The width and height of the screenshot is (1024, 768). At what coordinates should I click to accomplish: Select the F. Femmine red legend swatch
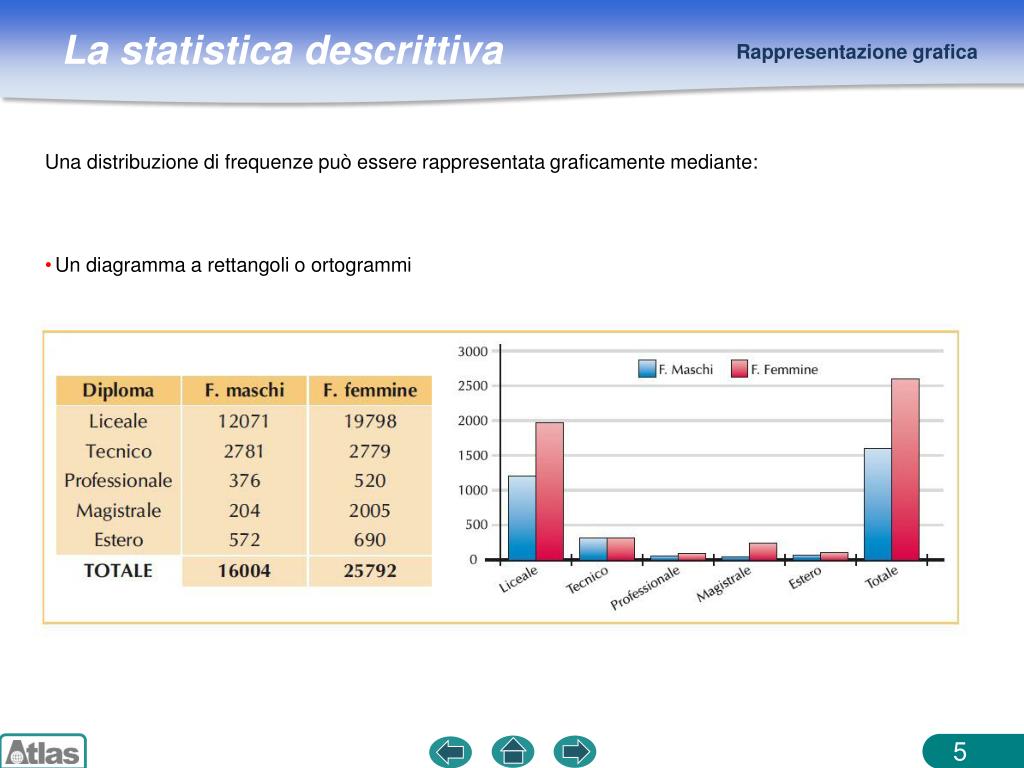739,369
